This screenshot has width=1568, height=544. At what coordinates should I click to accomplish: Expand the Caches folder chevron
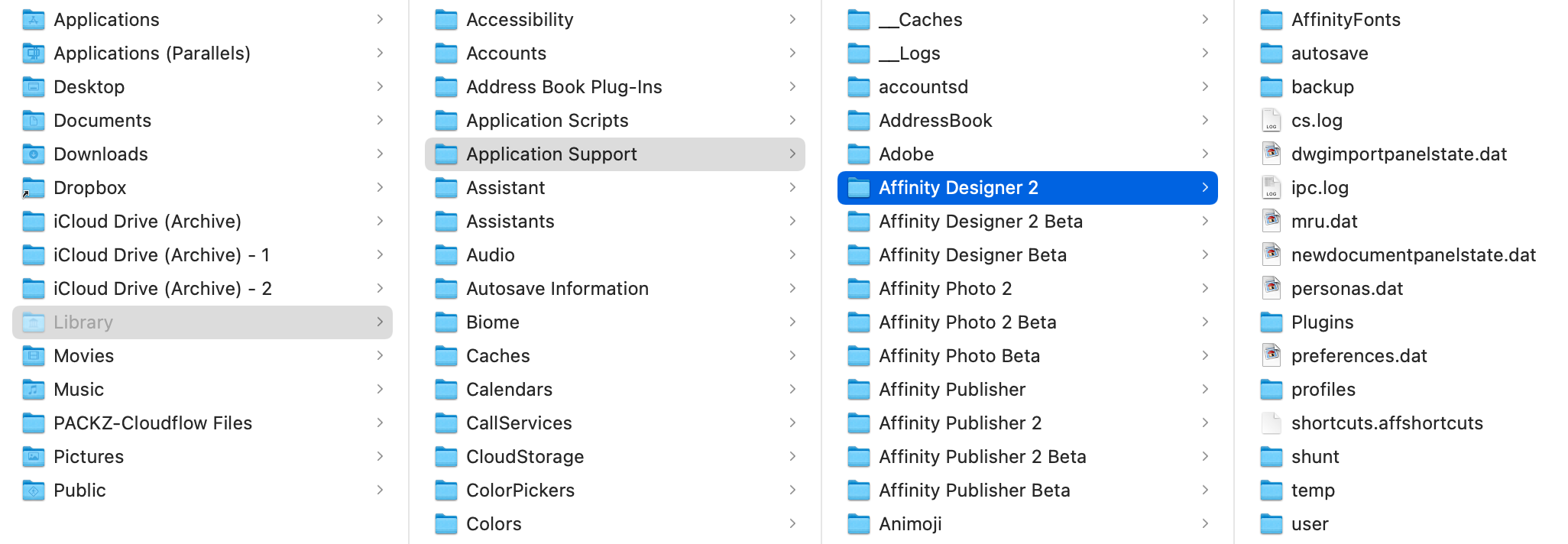[792, 356]
